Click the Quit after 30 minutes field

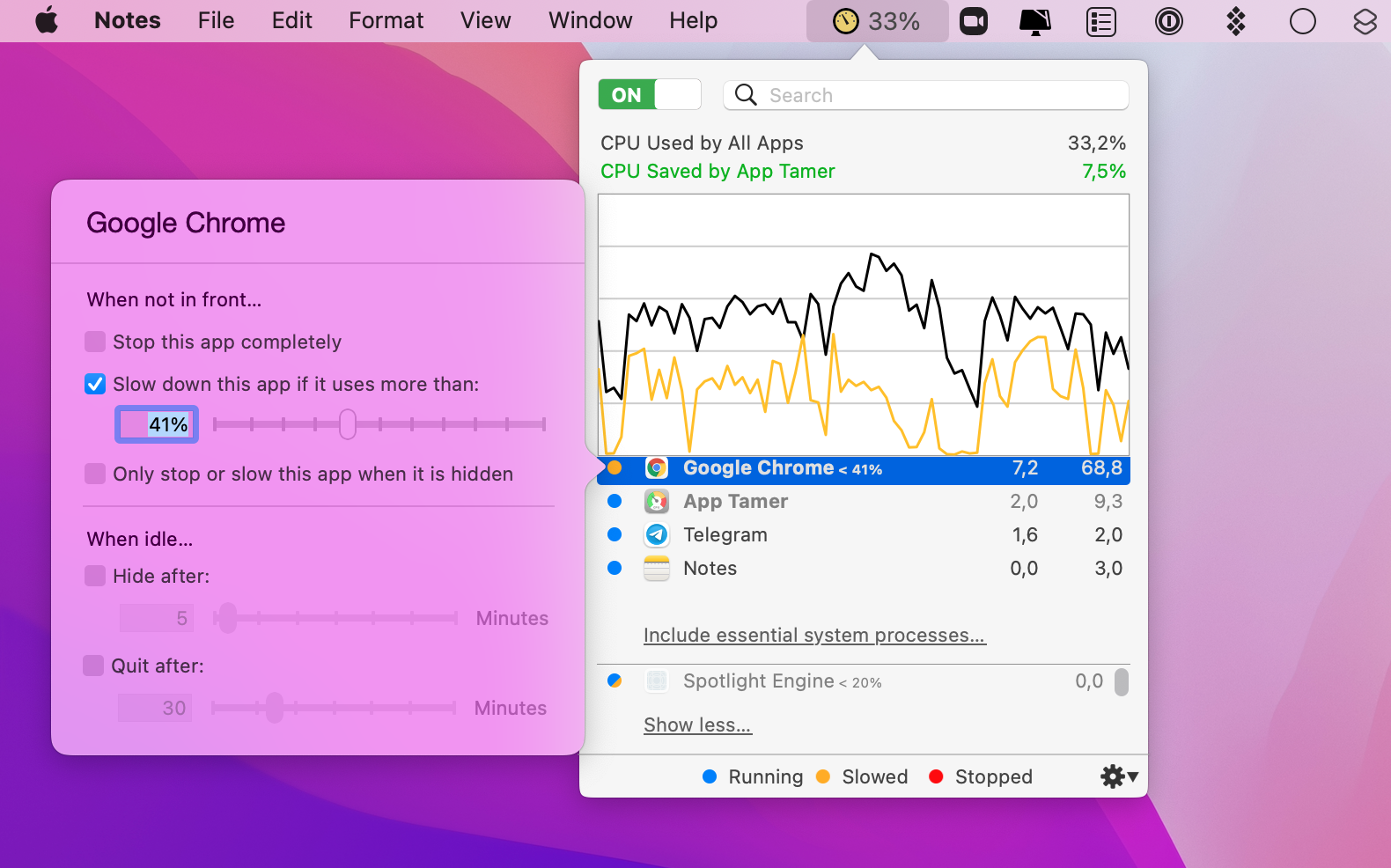[155, 708]
